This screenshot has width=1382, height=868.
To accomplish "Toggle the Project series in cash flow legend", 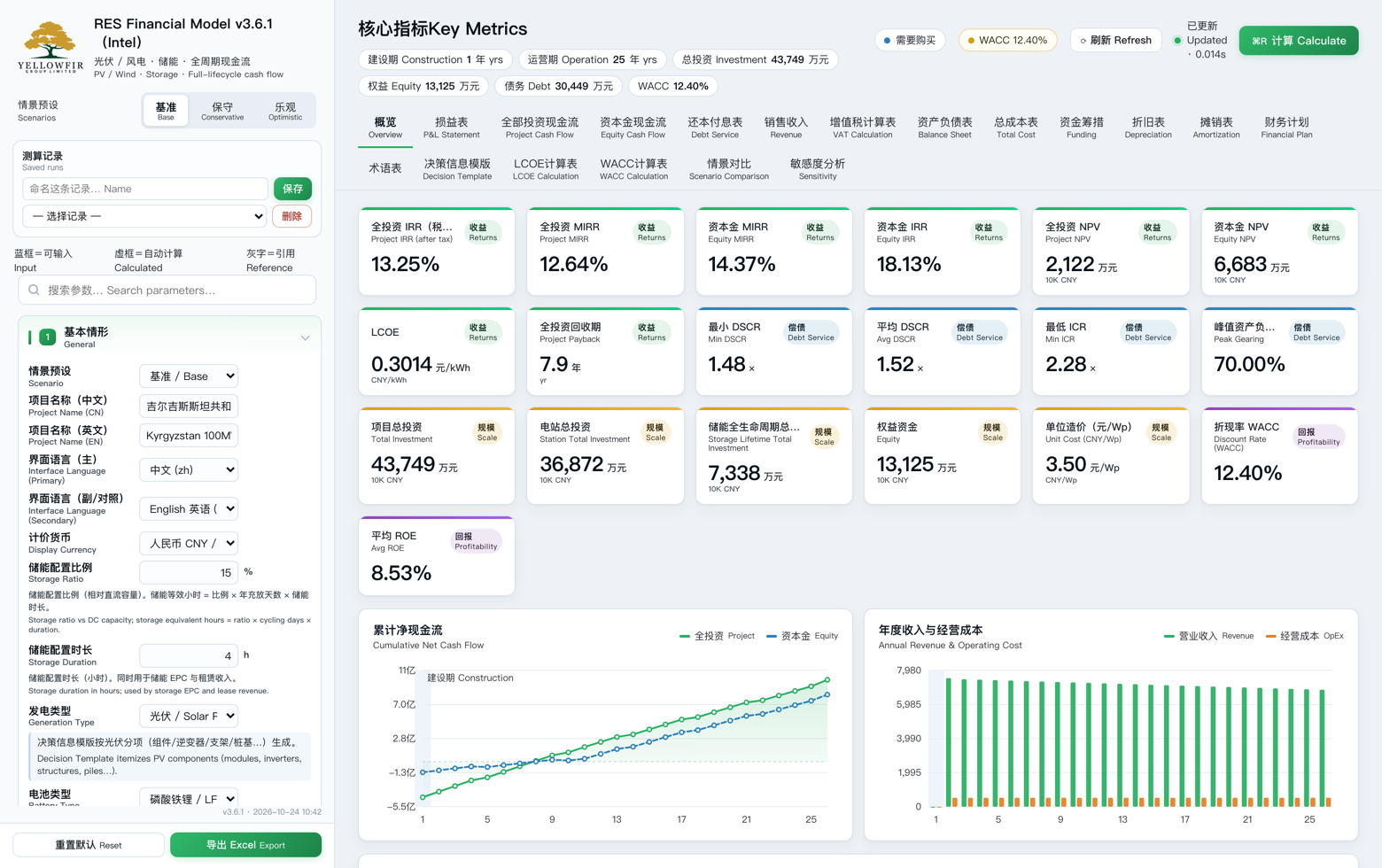I will [x=717, y=636].
